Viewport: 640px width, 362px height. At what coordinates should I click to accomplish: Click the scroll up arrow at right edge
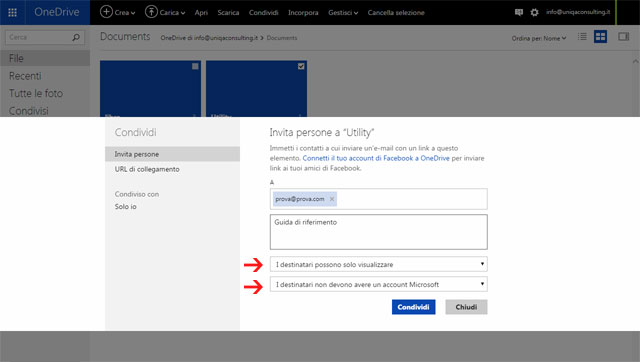click(x=636, y=61)
